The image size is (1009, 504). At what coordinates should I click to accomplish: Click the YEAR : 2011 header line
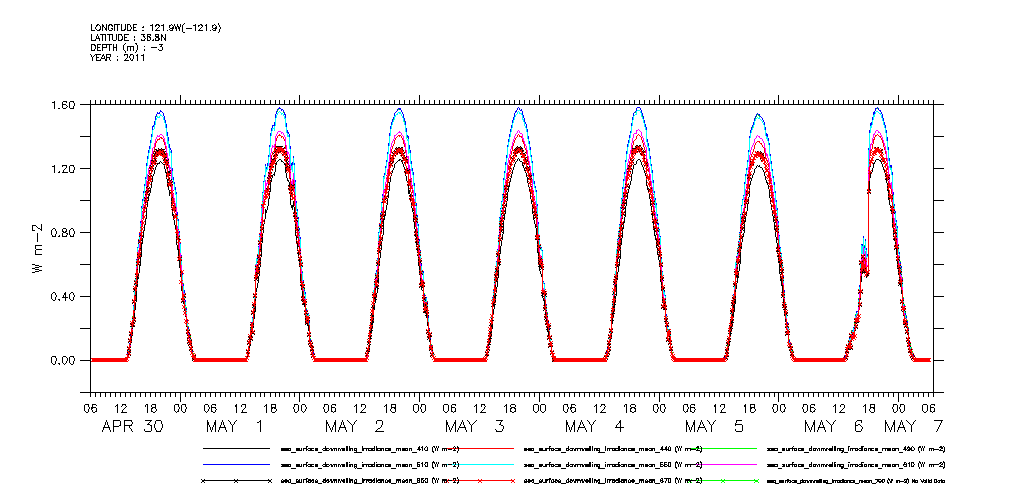pos(118,57)
